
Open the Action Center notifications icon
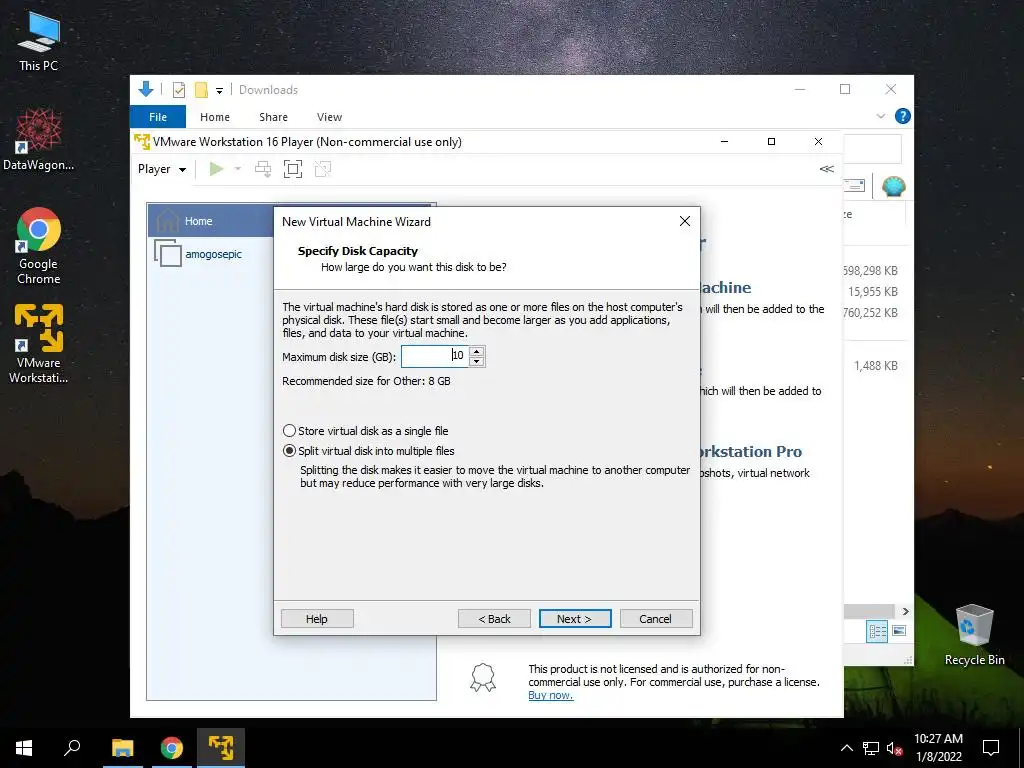[x=991, y=748]
